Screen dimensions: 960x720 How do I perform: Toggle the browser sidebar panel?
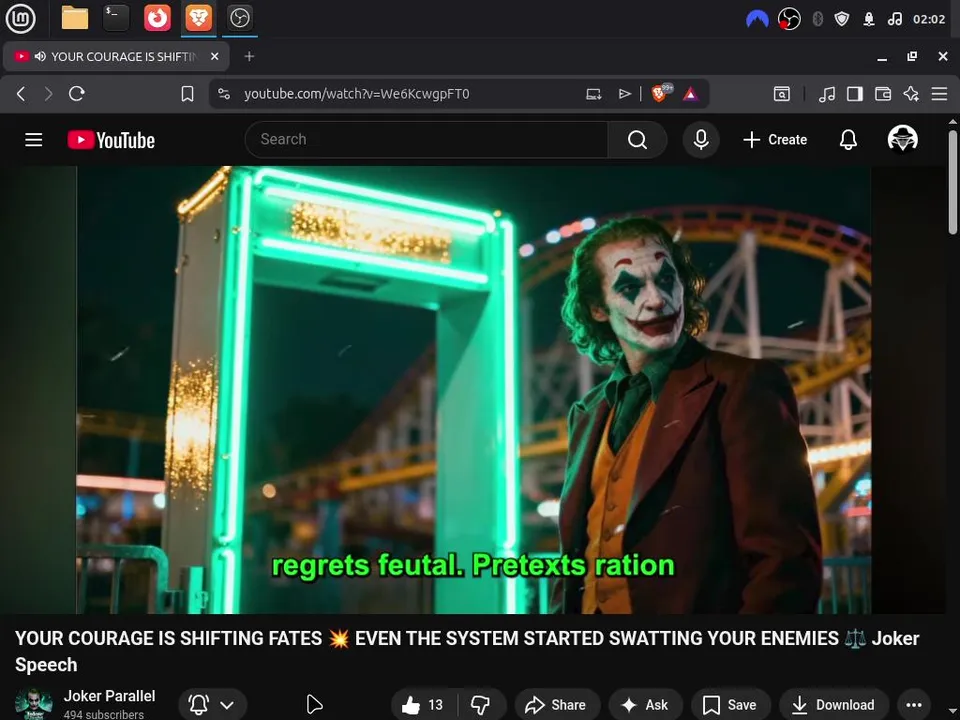coord(855,94)
